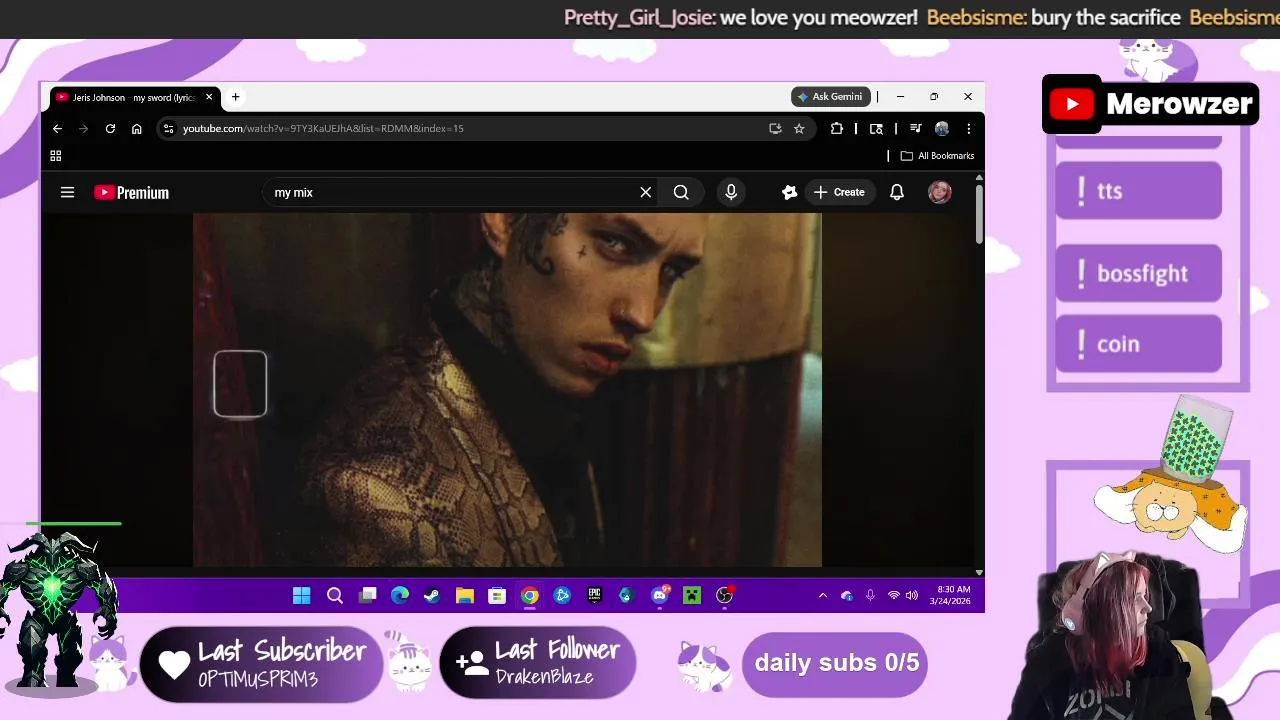Click the 'daily subs 0/5' goal
The height and width of the screenshot is (720, 1280).
tap(836, 663)
